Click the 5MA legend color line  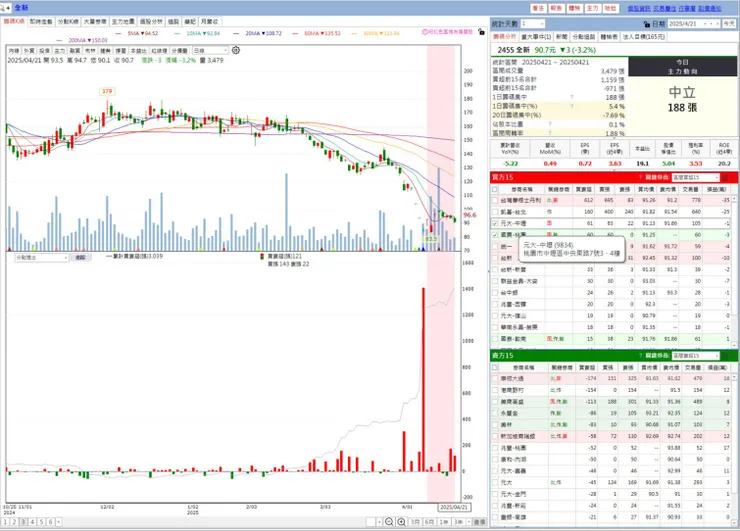(118, 34)
